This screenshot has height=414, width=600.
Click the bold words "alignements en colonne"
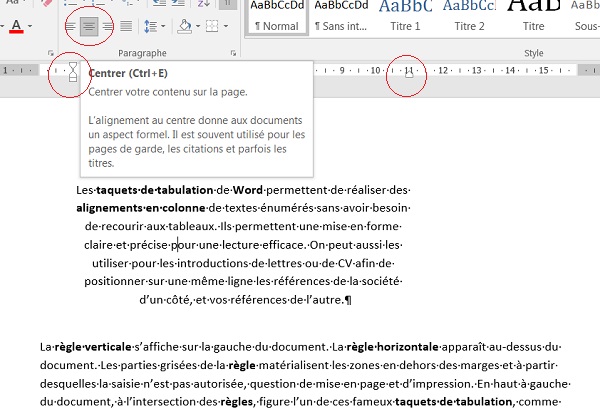141,208
